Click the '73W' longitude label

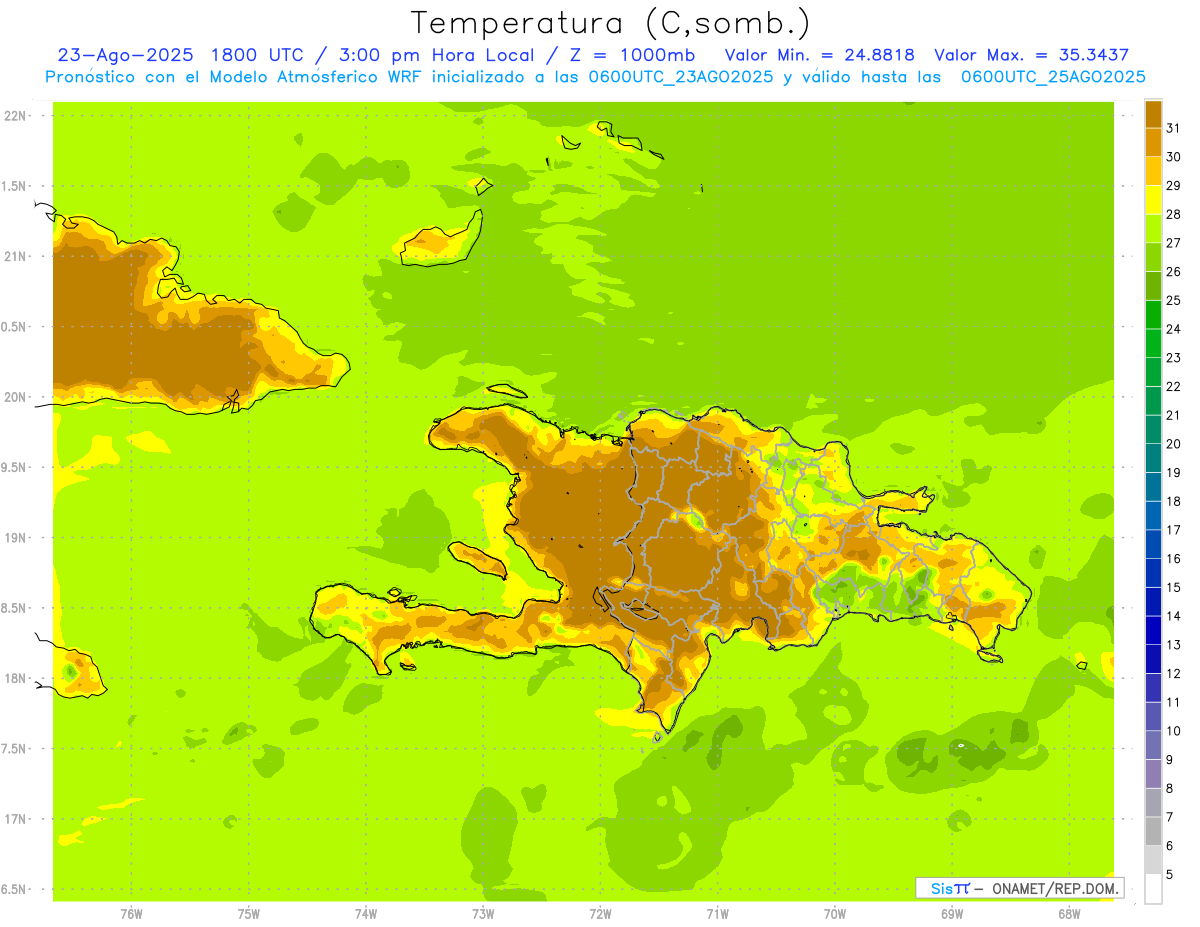click(483, 913)
